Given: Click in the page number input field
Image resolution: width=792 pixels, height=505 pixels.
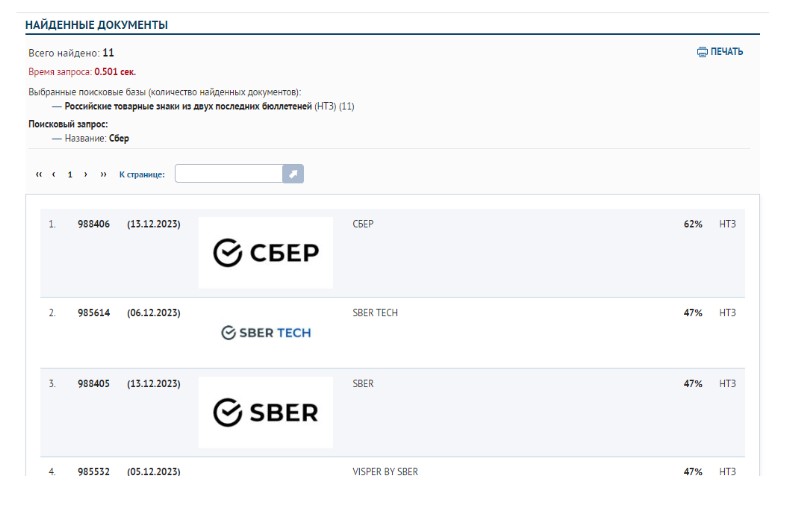Looking at the screenshot, I should click(x=229, y=174).
